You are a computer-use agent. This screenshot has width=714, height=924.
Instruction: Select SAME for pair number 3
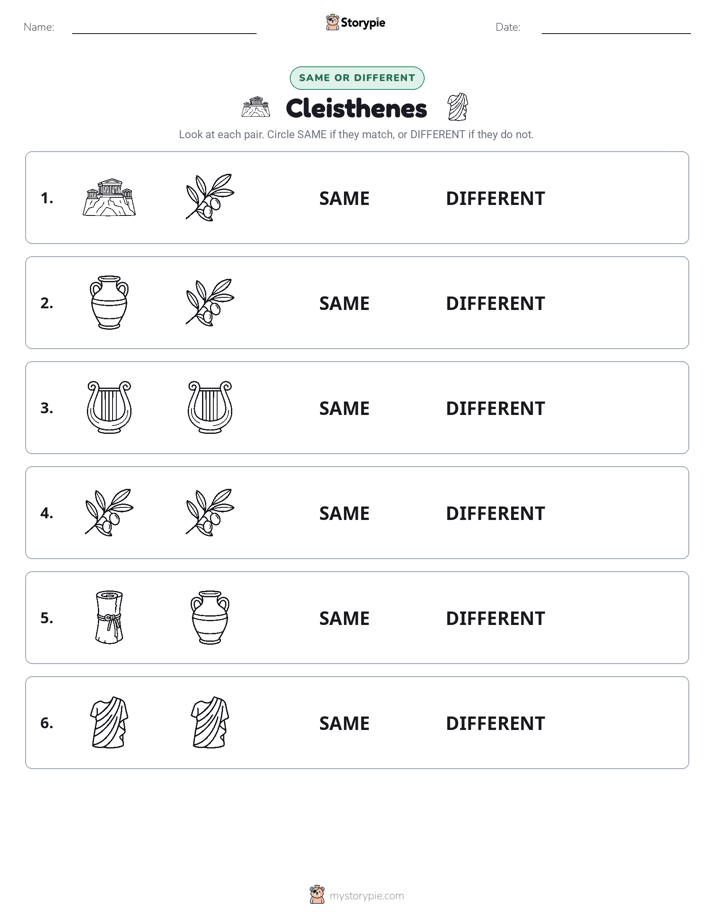tap(344, 408)
